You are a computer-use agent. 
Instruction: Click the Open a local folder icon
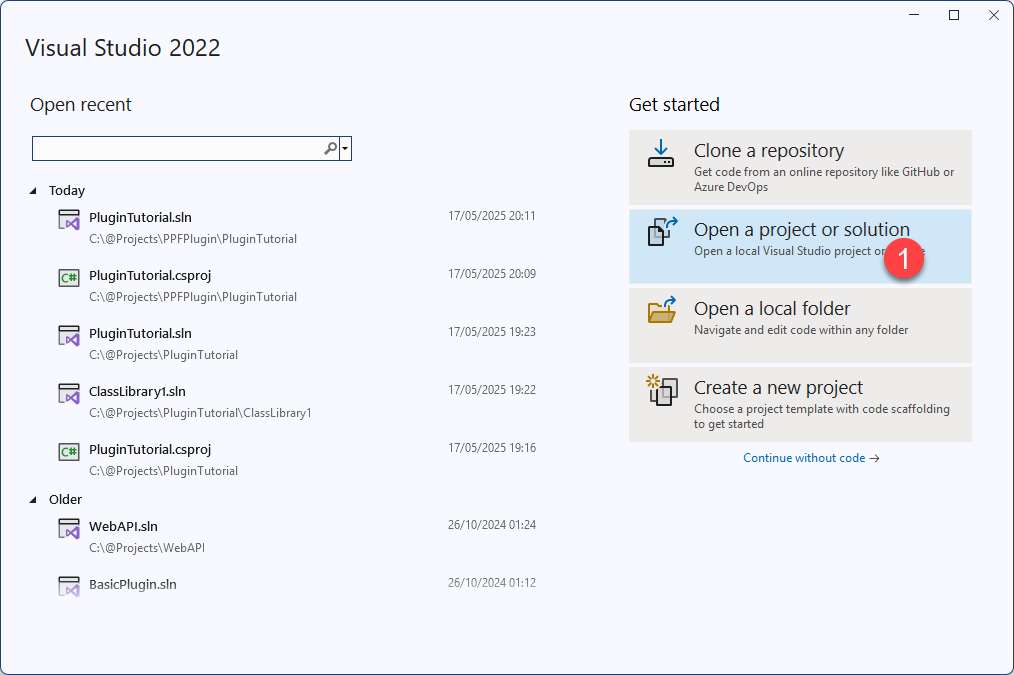tap(661, 310)
